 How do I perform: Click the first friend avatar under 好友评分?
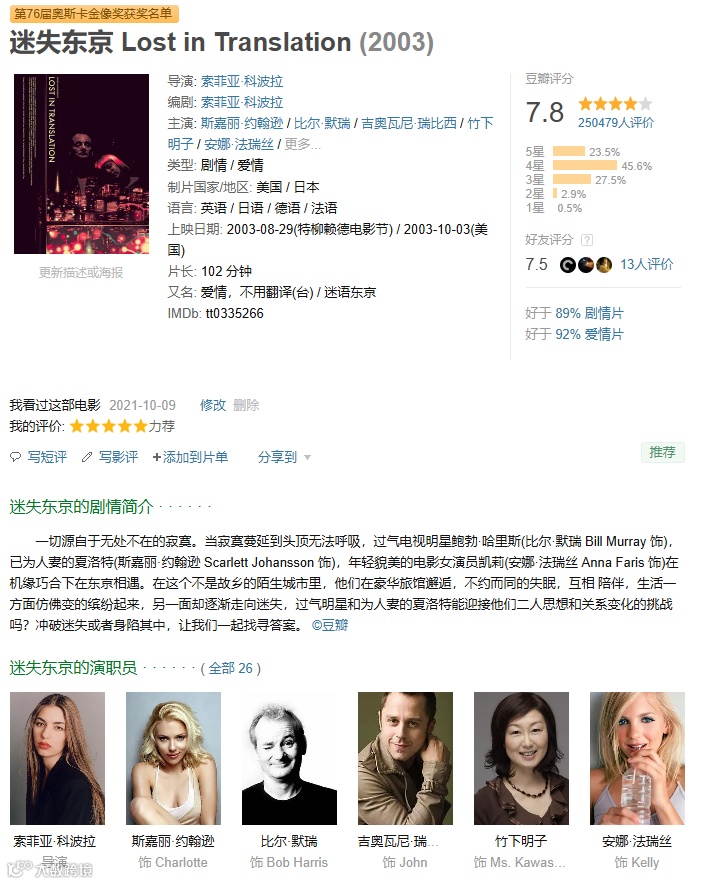coord(568,264)
